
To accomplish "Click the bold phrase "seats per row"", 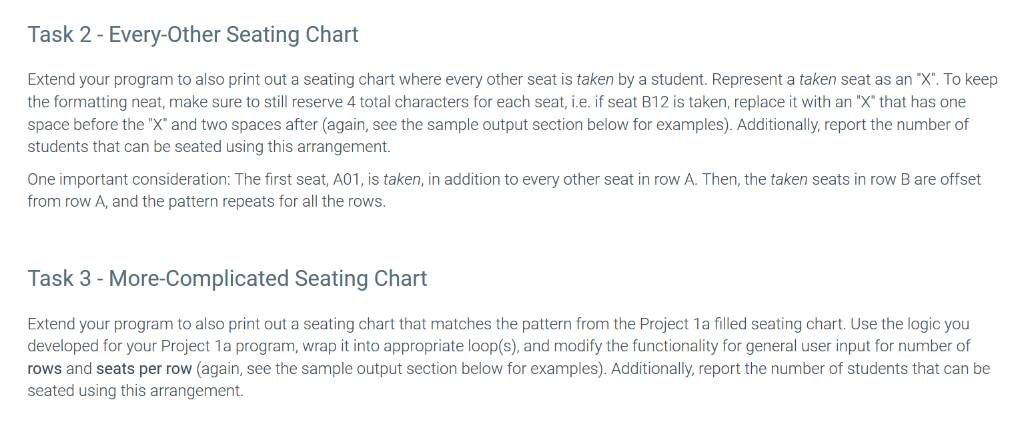I will click(144, 368).
